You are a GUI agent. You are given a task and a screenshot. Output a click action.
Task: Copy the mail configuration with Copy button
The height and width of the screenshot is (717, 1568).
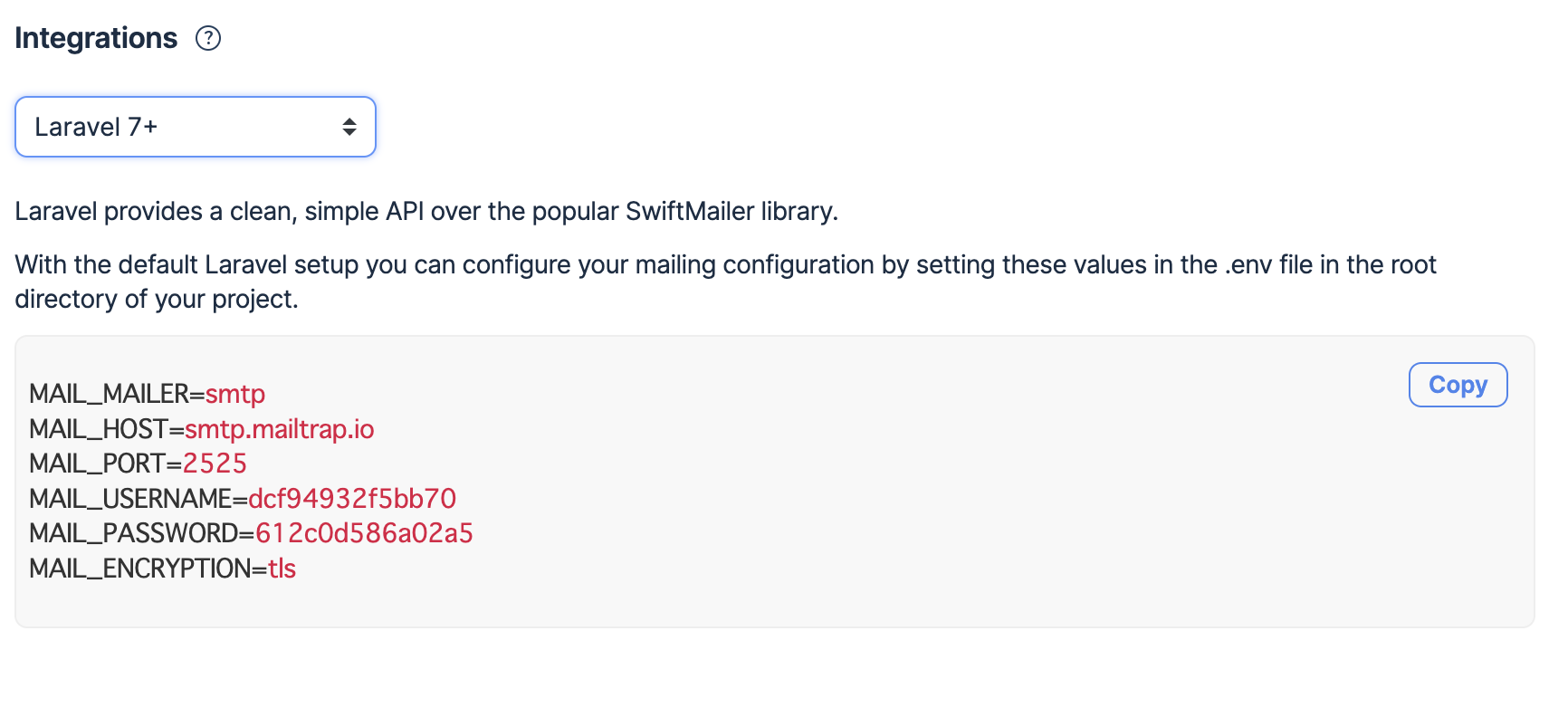pyautogui.click(x=1458, y=385)
